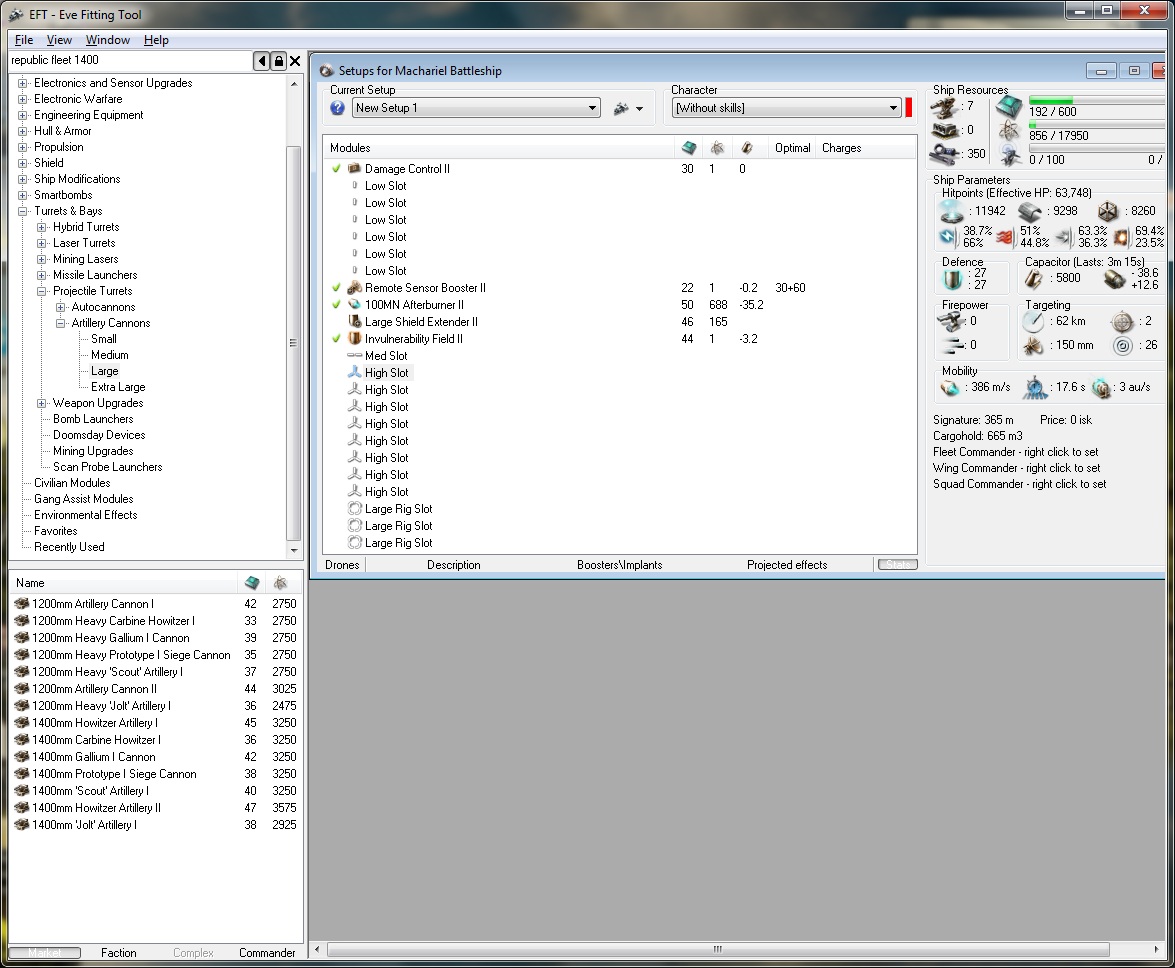The height and width of the screenshot is (968, 1175).
Task: Click the blue help question mark icon
Action: pyautogui.click(x=338, y=108)
